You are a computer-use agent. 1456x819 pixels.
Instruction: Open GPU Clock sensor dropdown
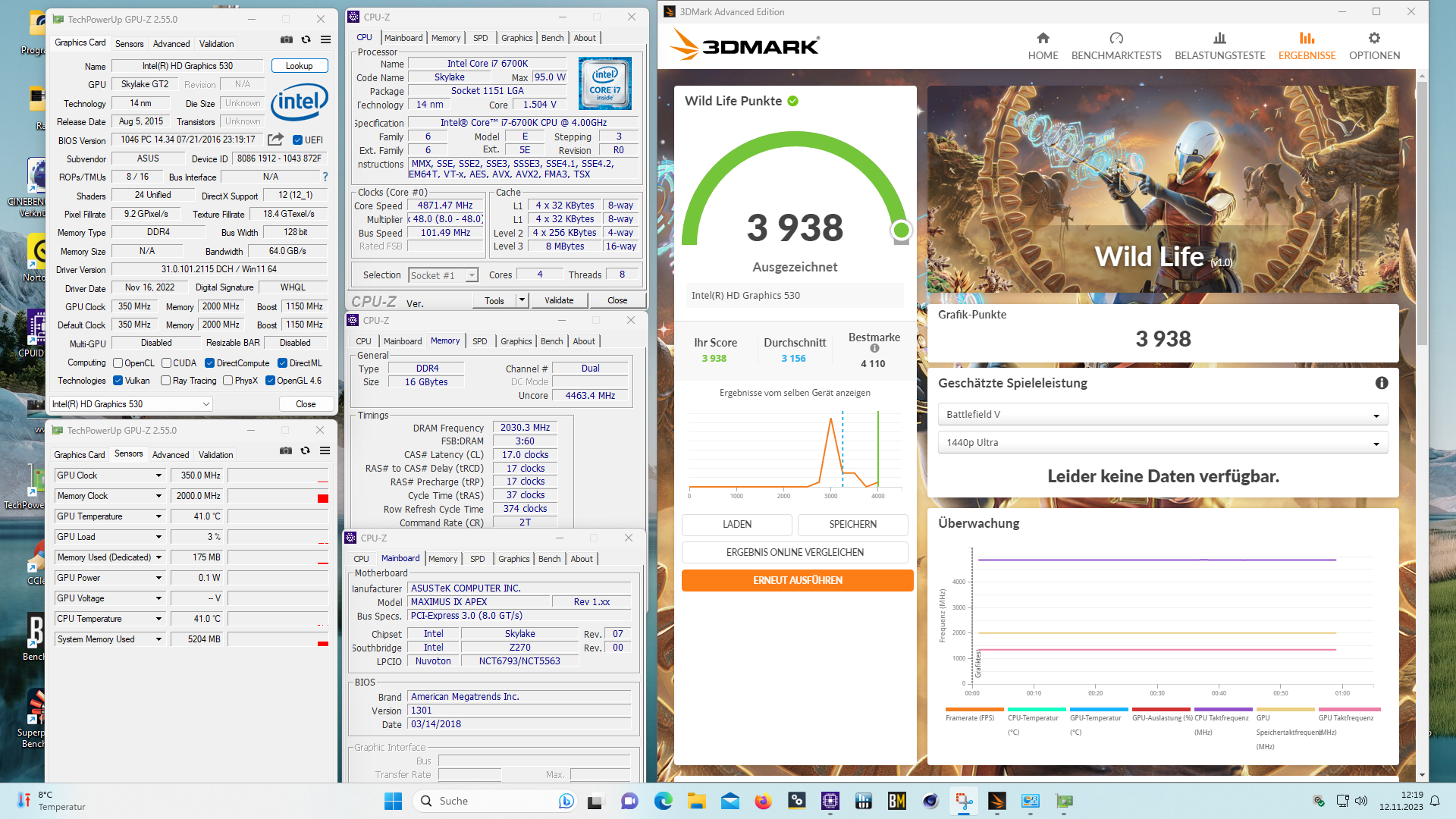[158, 475]
